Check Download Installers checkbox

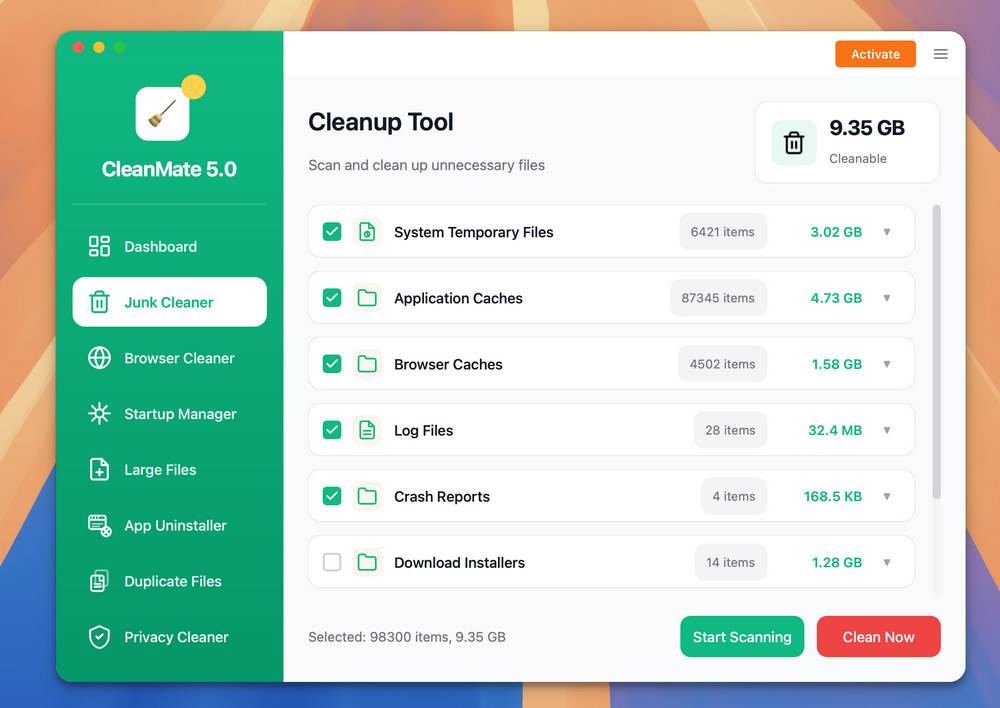332,563
